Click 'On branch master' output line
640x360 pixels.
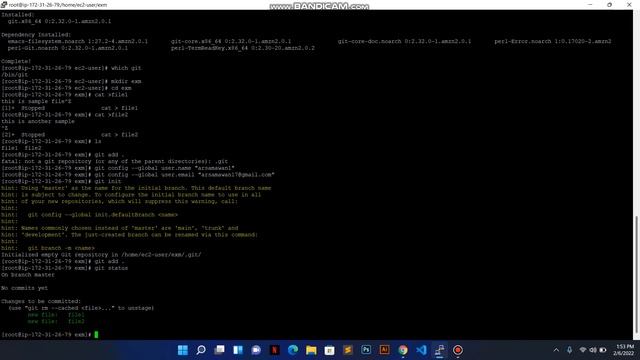click(x=28, y=275)
